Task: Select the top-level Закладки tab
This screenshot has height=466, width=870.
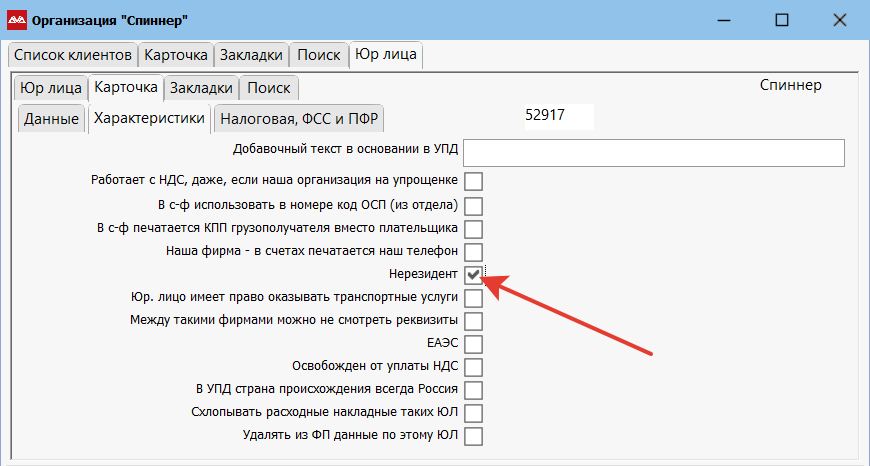Action: pyautogui.click(x=252, y=55)
